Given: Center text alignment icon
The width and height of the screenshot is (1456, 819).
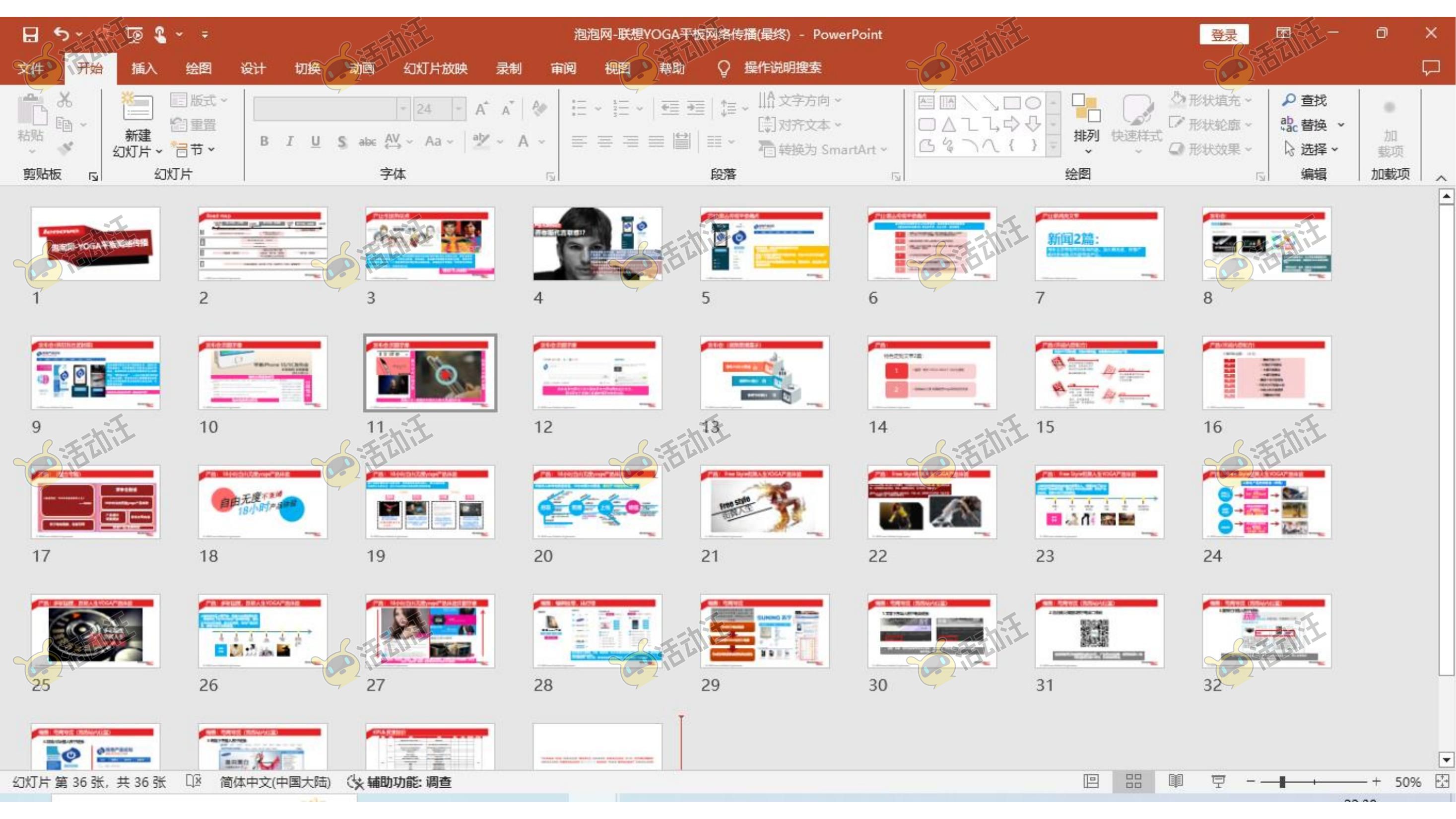Looking at the screenshot, I should [x=605, y=141].
